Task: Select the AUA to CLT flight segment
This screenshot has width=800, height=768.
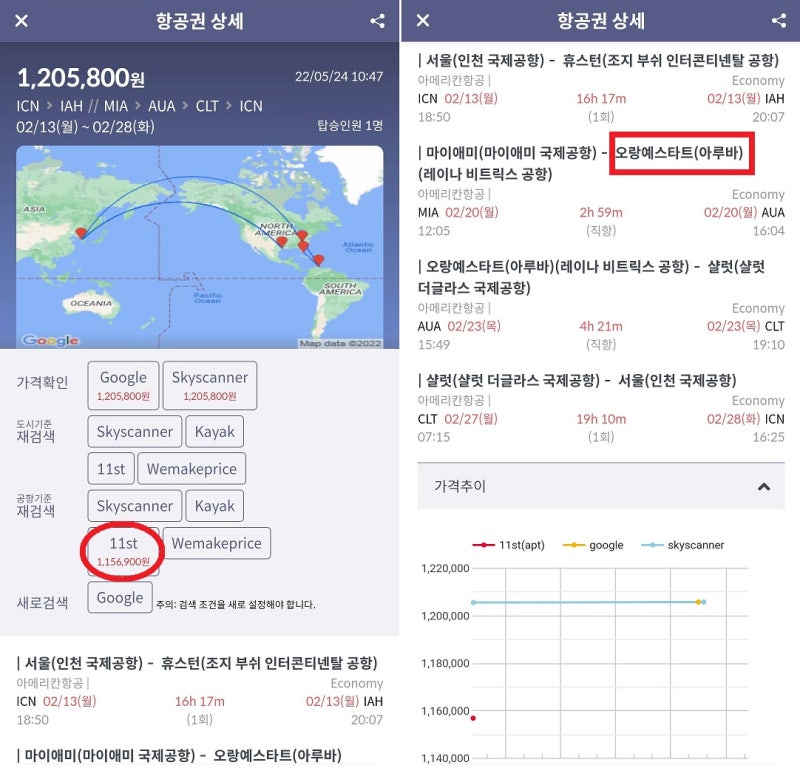Action: point(600,306)
